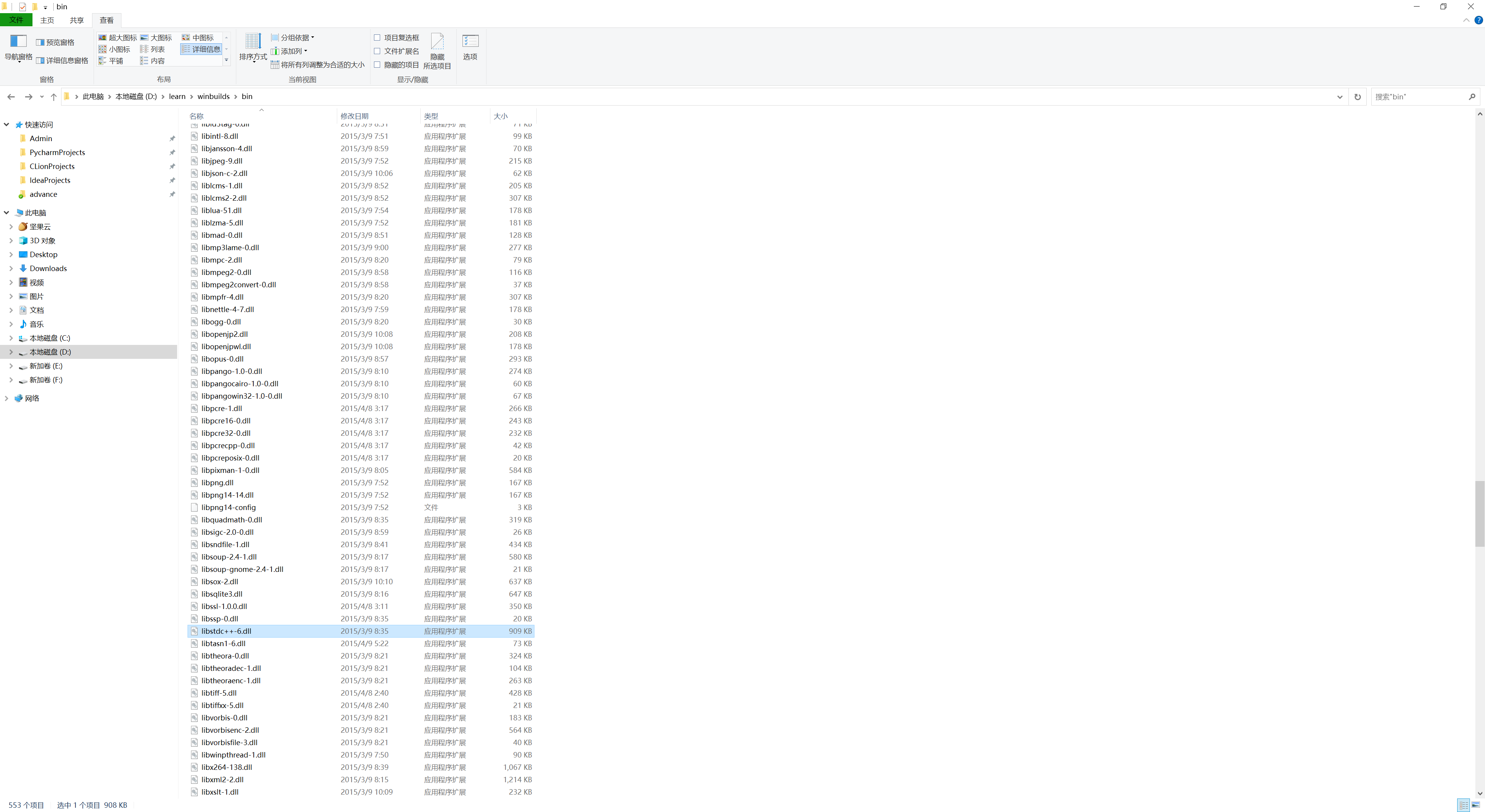The width and height of the screenshot is (1485, 812).
Task: Switch to large thumbnails in status bar
Action: 1476,805
